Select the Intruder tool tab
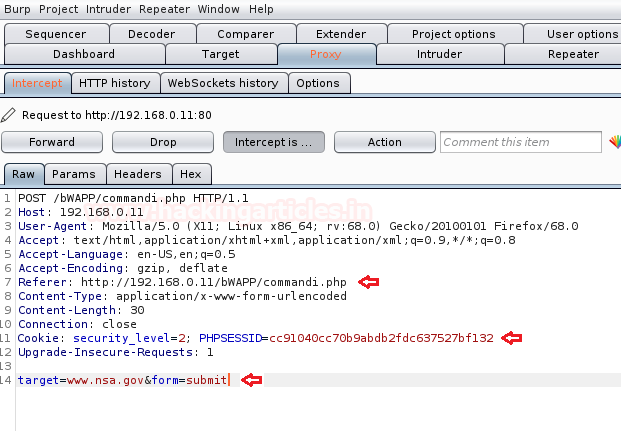 (440, 54)
